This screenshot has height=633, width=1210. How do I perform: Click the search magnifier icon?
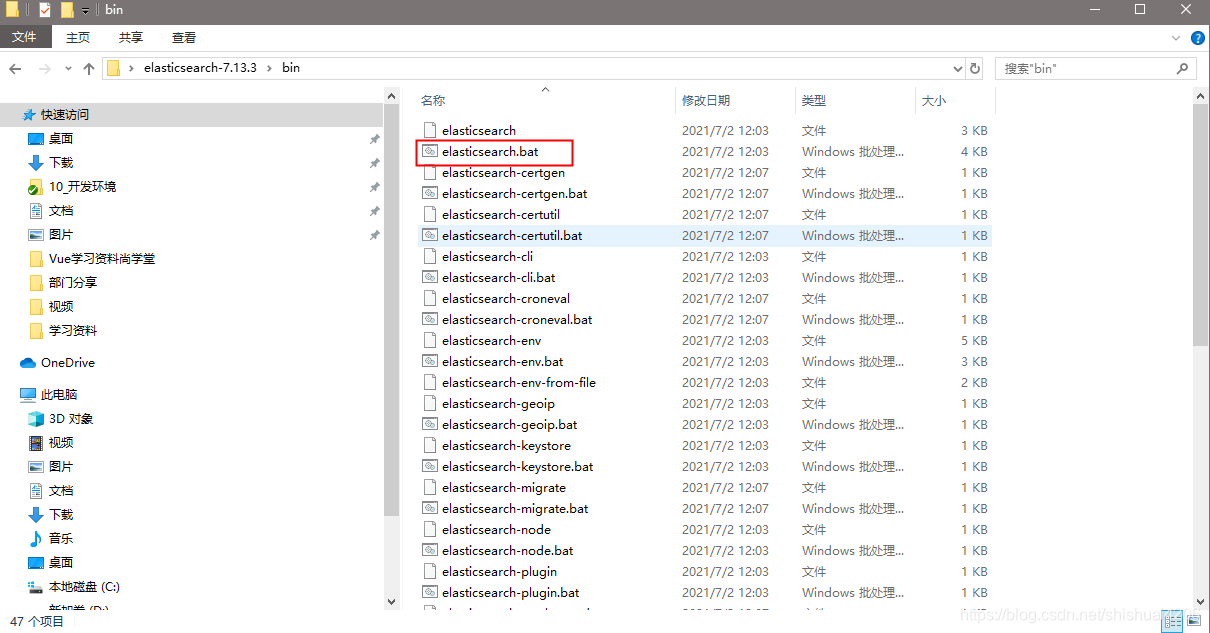tap(1183, 69)
